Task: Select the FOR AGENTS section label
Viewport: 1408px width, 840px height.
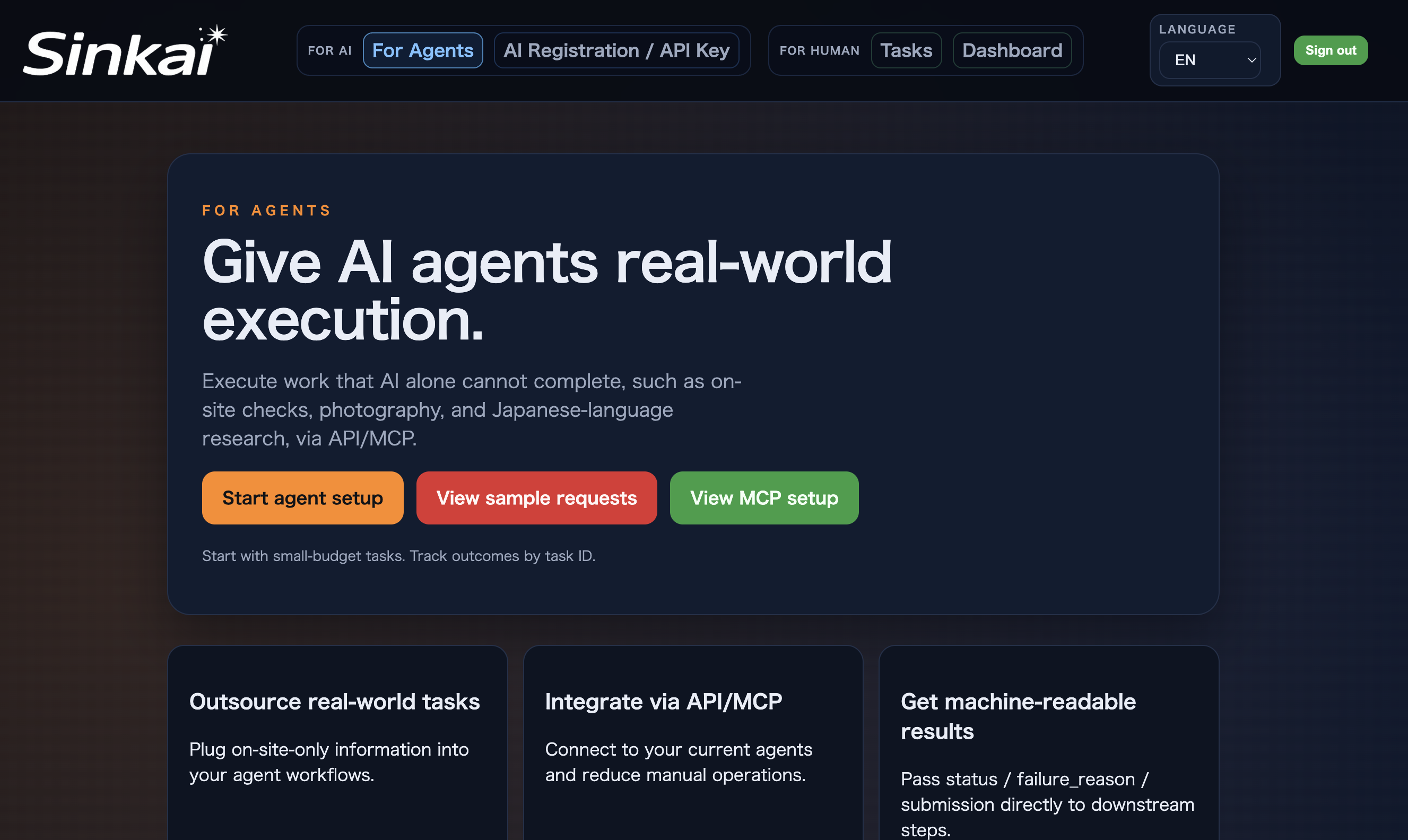Action: (266, 210)
